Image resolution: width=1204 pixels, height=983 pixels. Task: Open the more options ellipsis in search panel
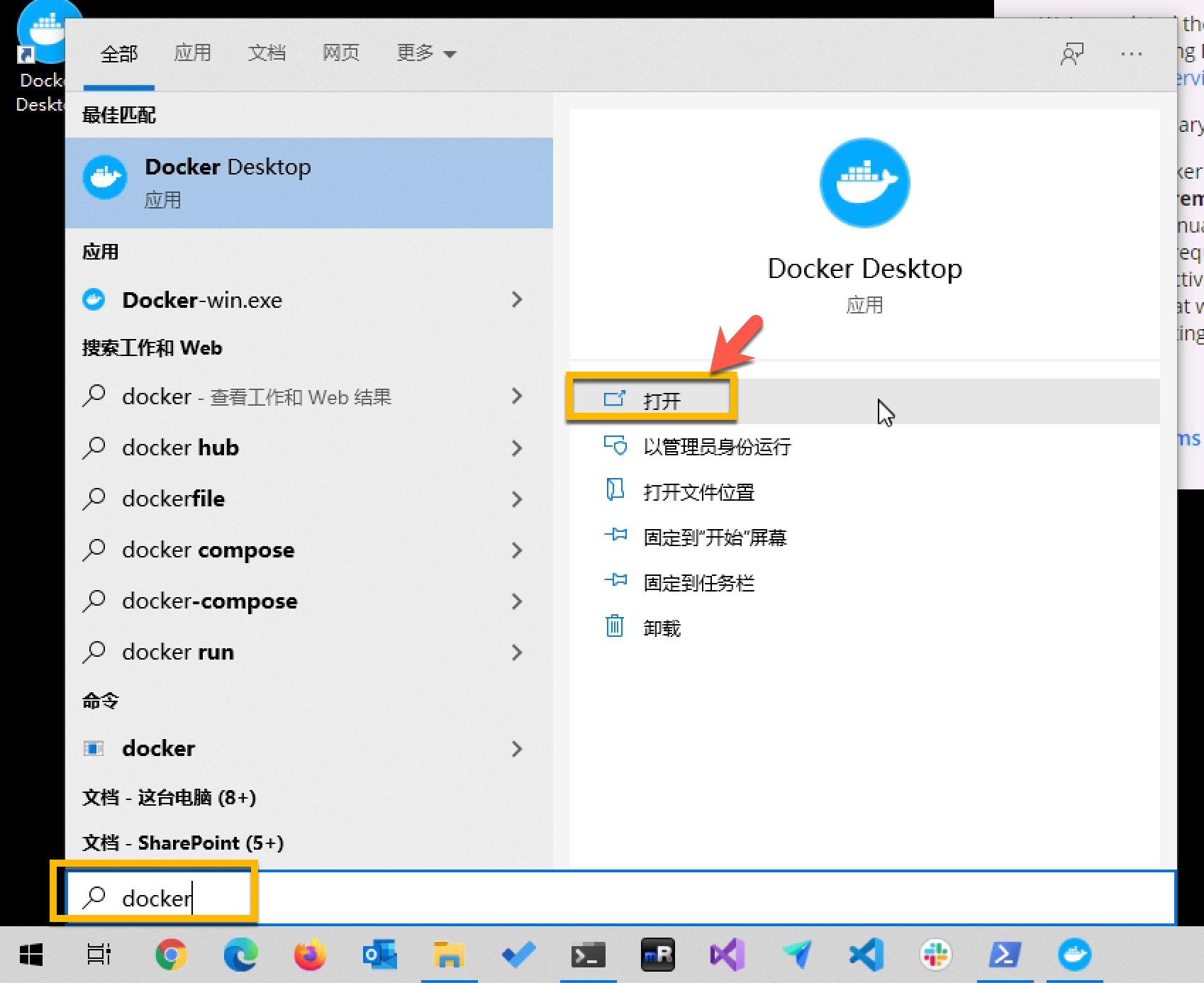click(x=1131, y=53)
